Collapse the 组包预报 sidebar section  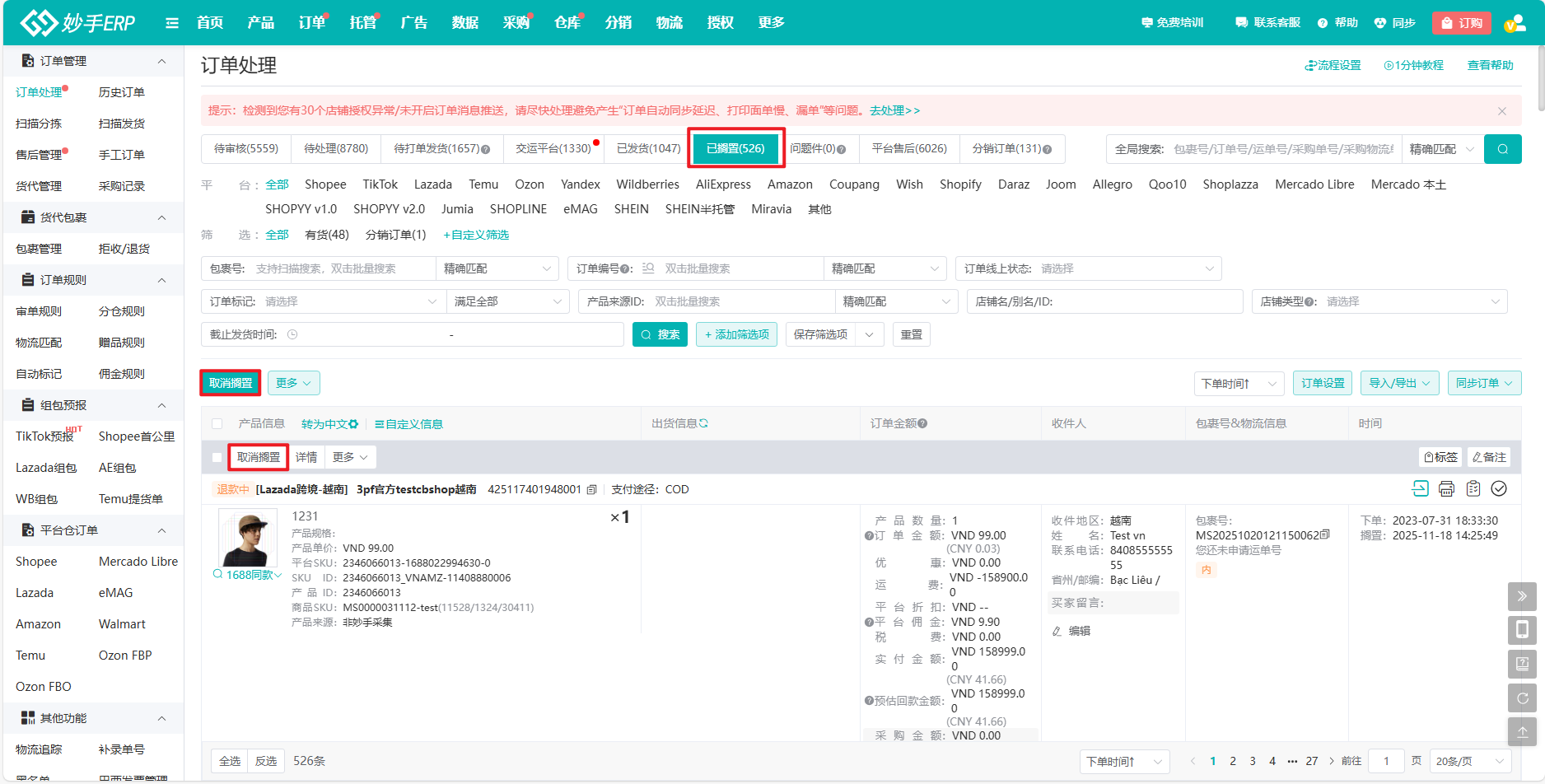point(161,405)
